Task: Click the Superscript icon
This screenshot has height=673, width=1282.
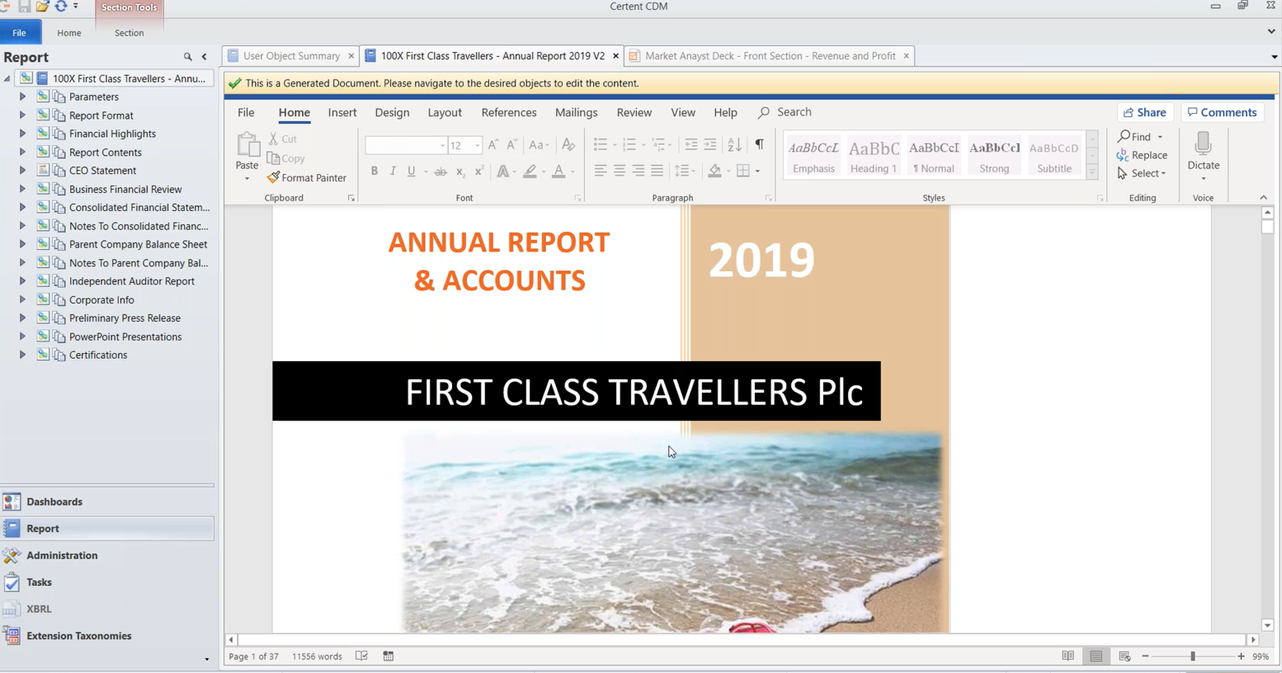Action: (x=479, y=172)
